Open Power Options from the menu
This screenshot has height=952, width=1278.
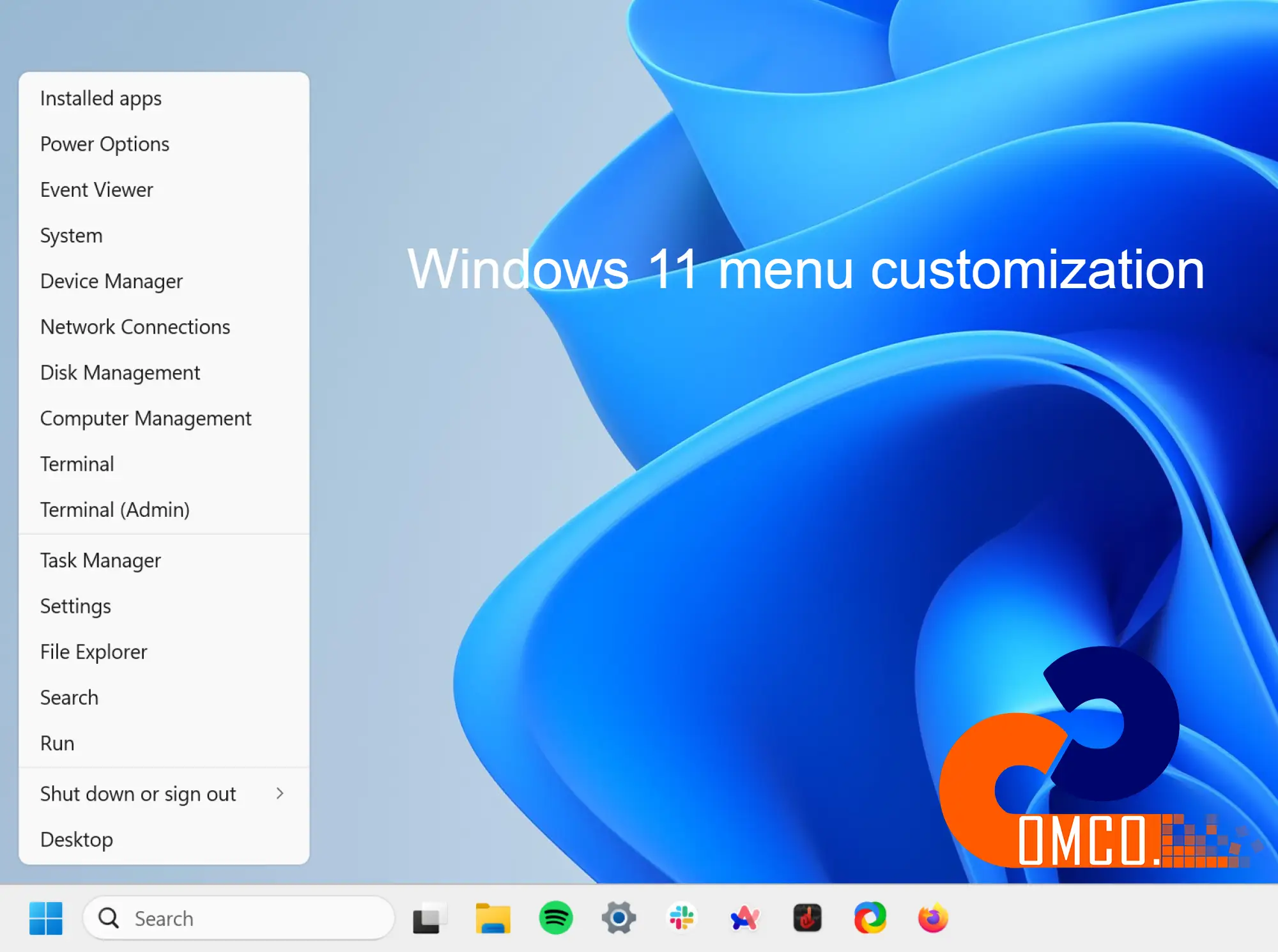coord(164,144)
